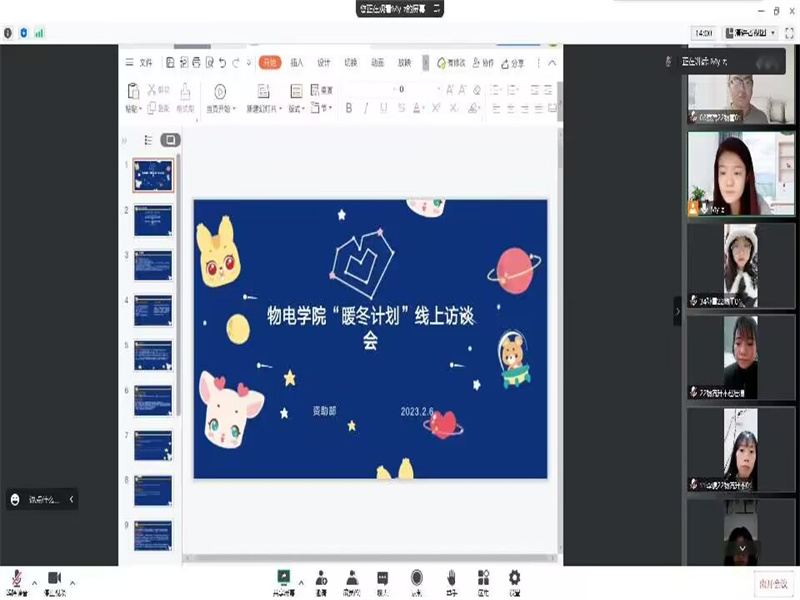Viewport: 800px width, 600px height.
Task: Switch to the 设计 ribbon tab
Action: [324, 62]
